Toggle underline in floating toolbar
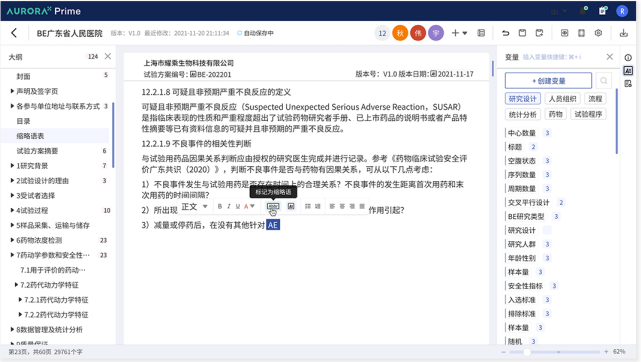The height and width of the screenshot is (362, 641). click(238, 206)
